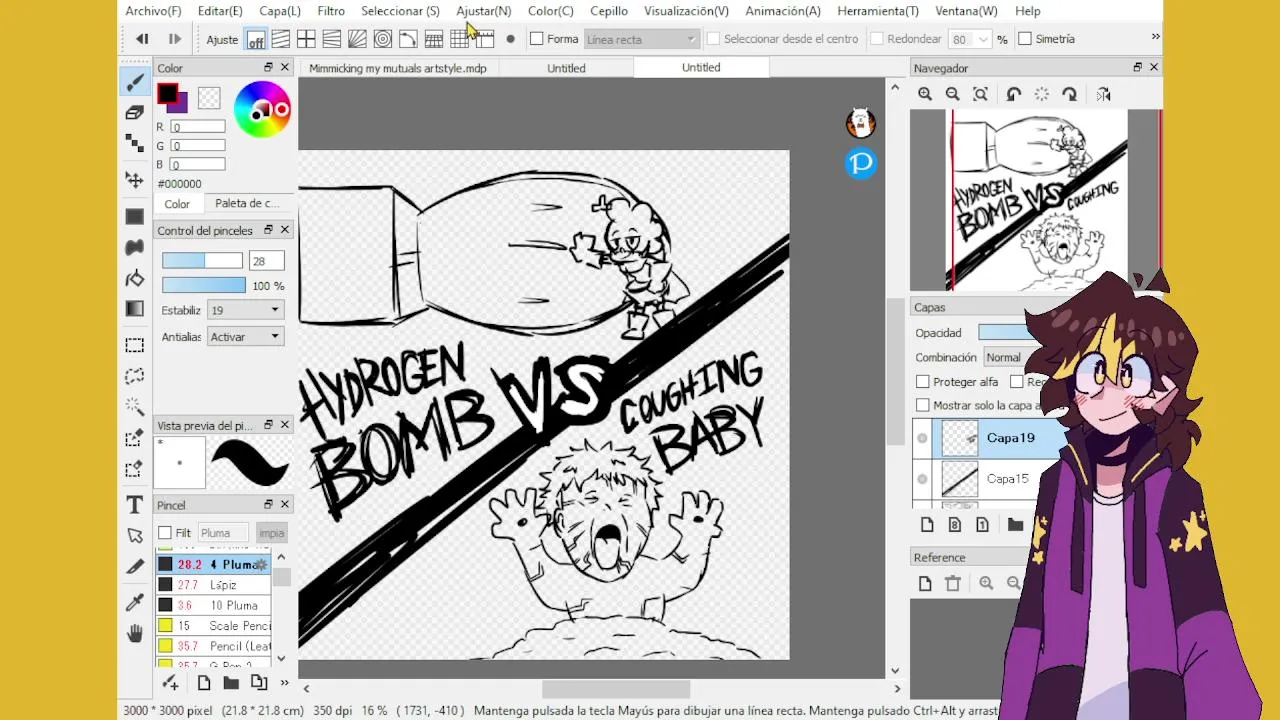Open the Animación(A) menu
The height and width of the screenshot is (720, 1280).
(x=783, y=11)
